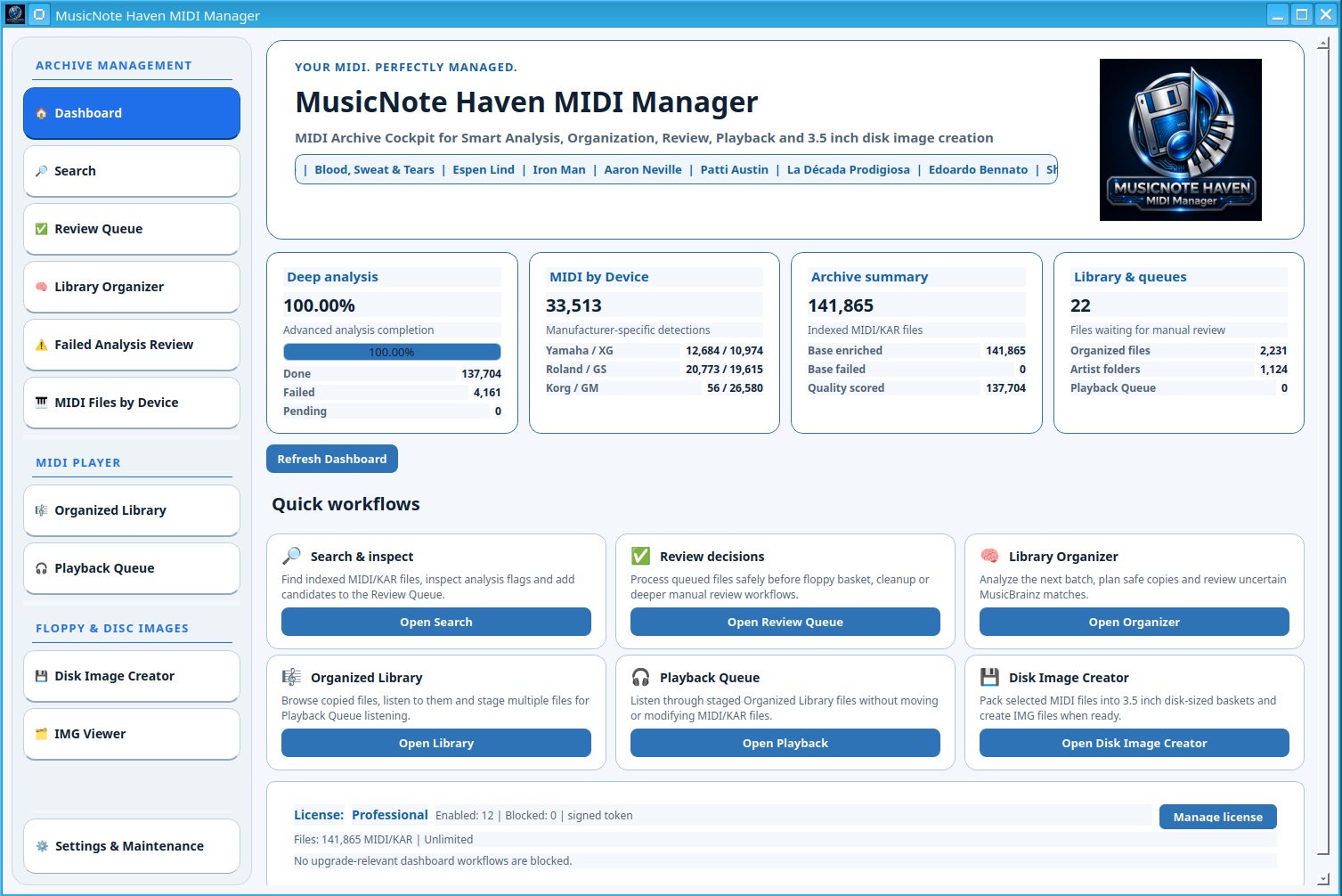Click the MusicNote Haven logo image
The width and height of the screenshot is (1342, 896).
click(1180, 140)
